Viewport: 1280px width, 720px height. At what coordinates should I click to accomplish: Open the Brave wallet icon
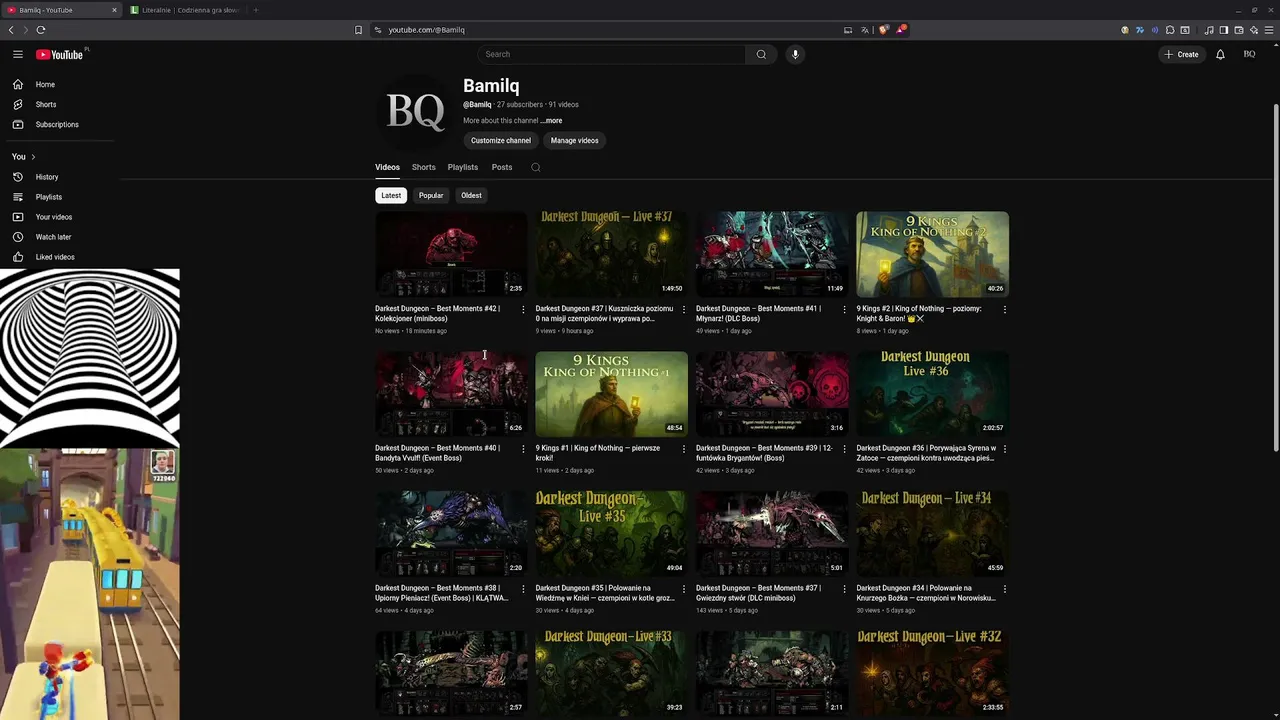click(1238, 30)
